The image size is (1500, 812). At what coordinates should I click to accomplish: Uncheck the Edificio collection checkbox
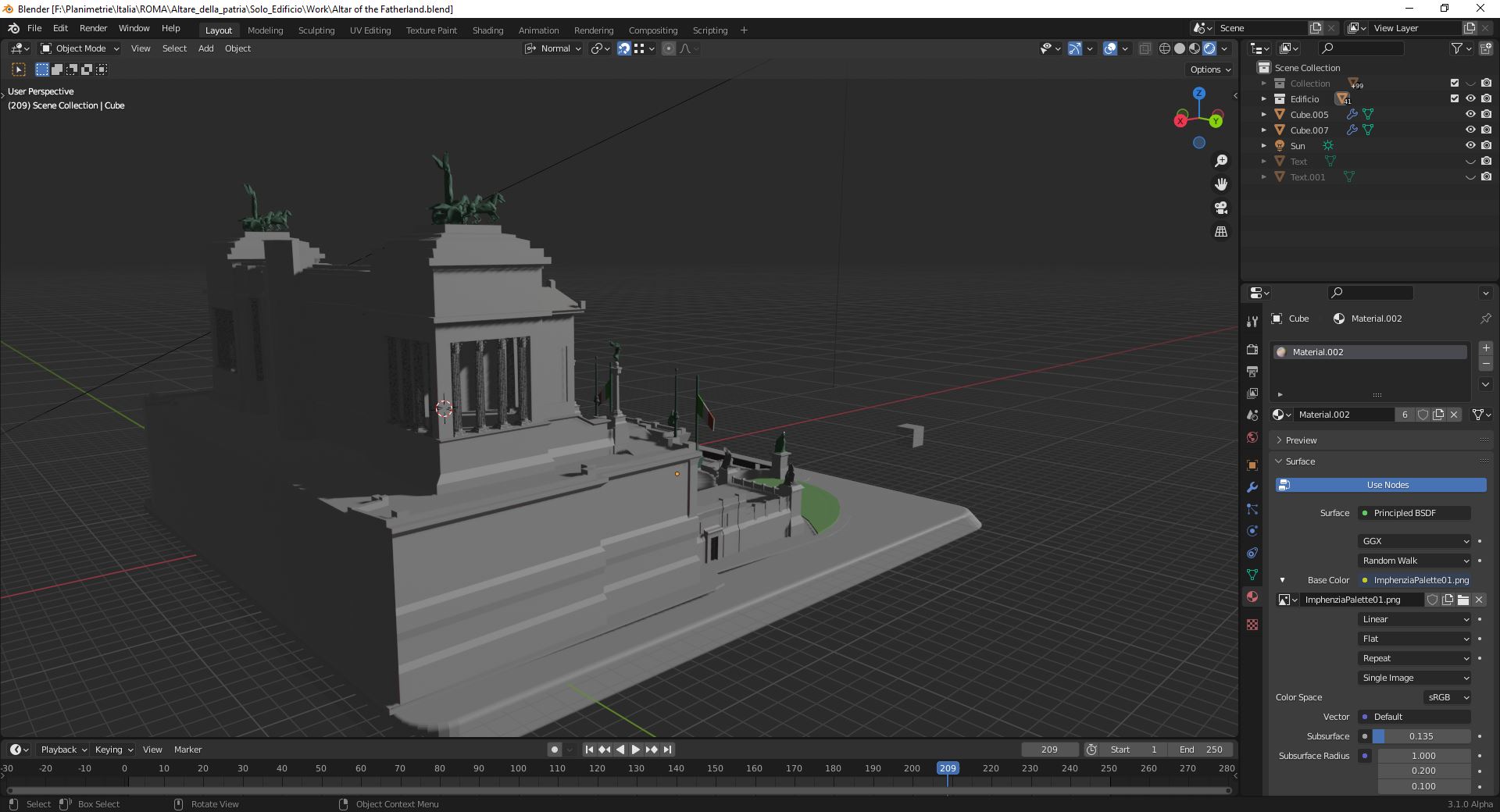coord(1454,98)
